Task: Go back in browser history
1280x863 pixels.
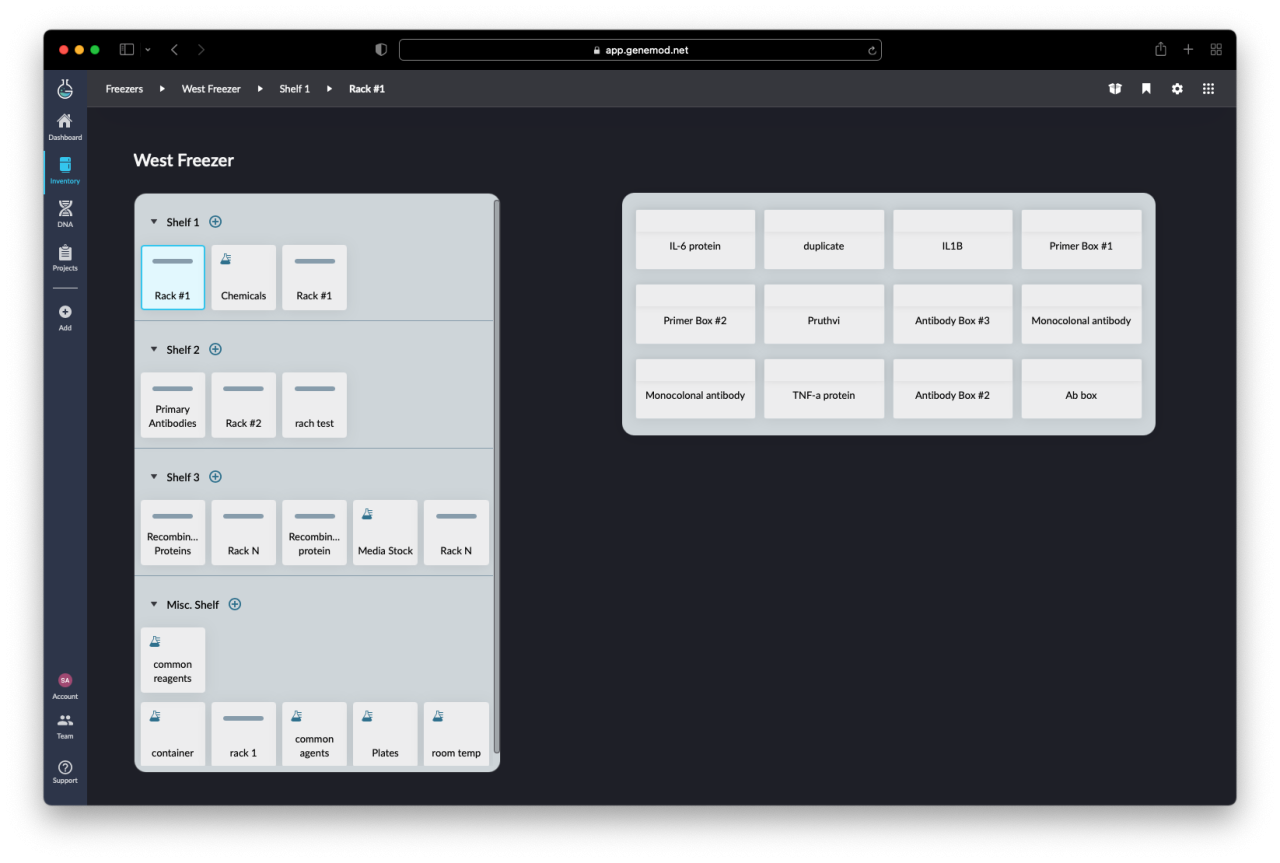Action: tap(174, 49)
